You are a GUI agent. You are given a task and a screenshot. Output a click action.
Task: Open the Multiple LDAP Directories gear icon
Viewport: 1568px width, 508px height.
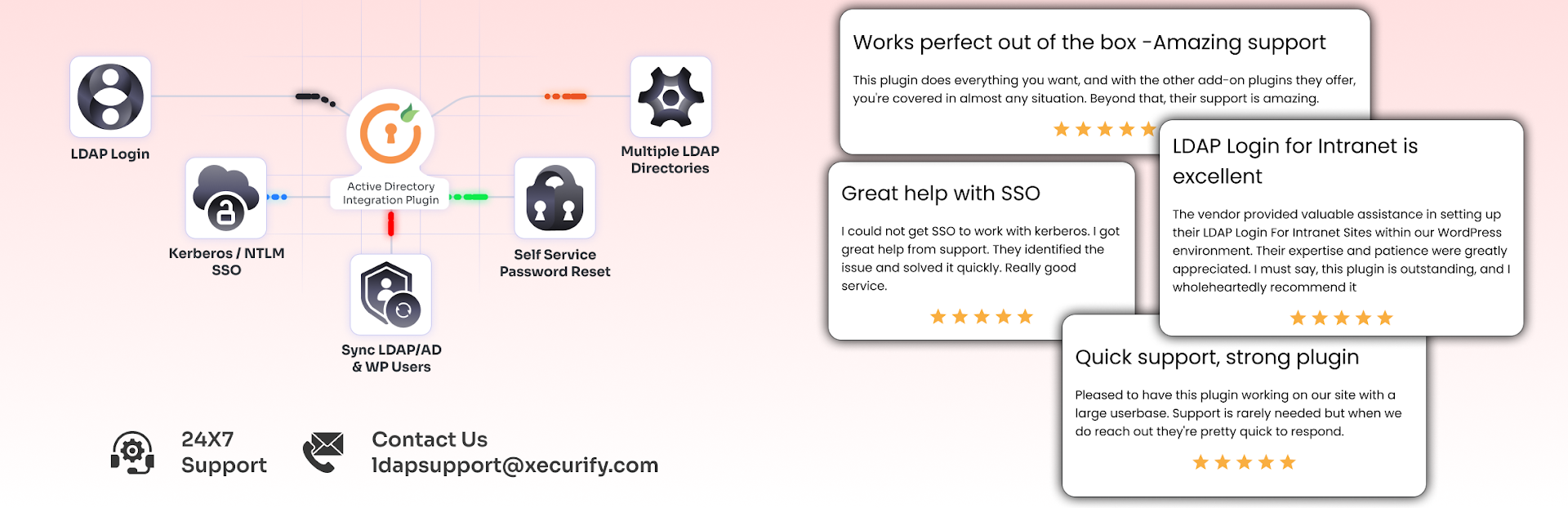coord(670,96)
